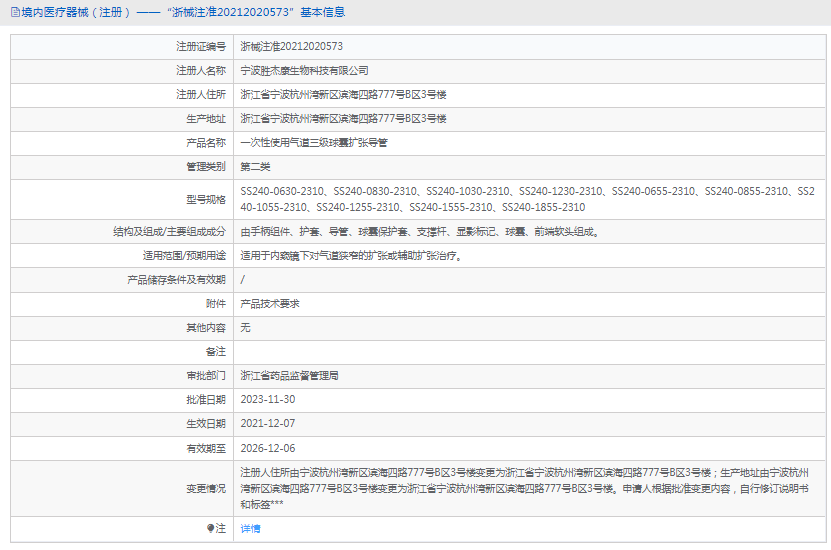Viewport: 831px width, 550px height.
Task: Click the 产品名称 row label
Action: tap(206, 143)
